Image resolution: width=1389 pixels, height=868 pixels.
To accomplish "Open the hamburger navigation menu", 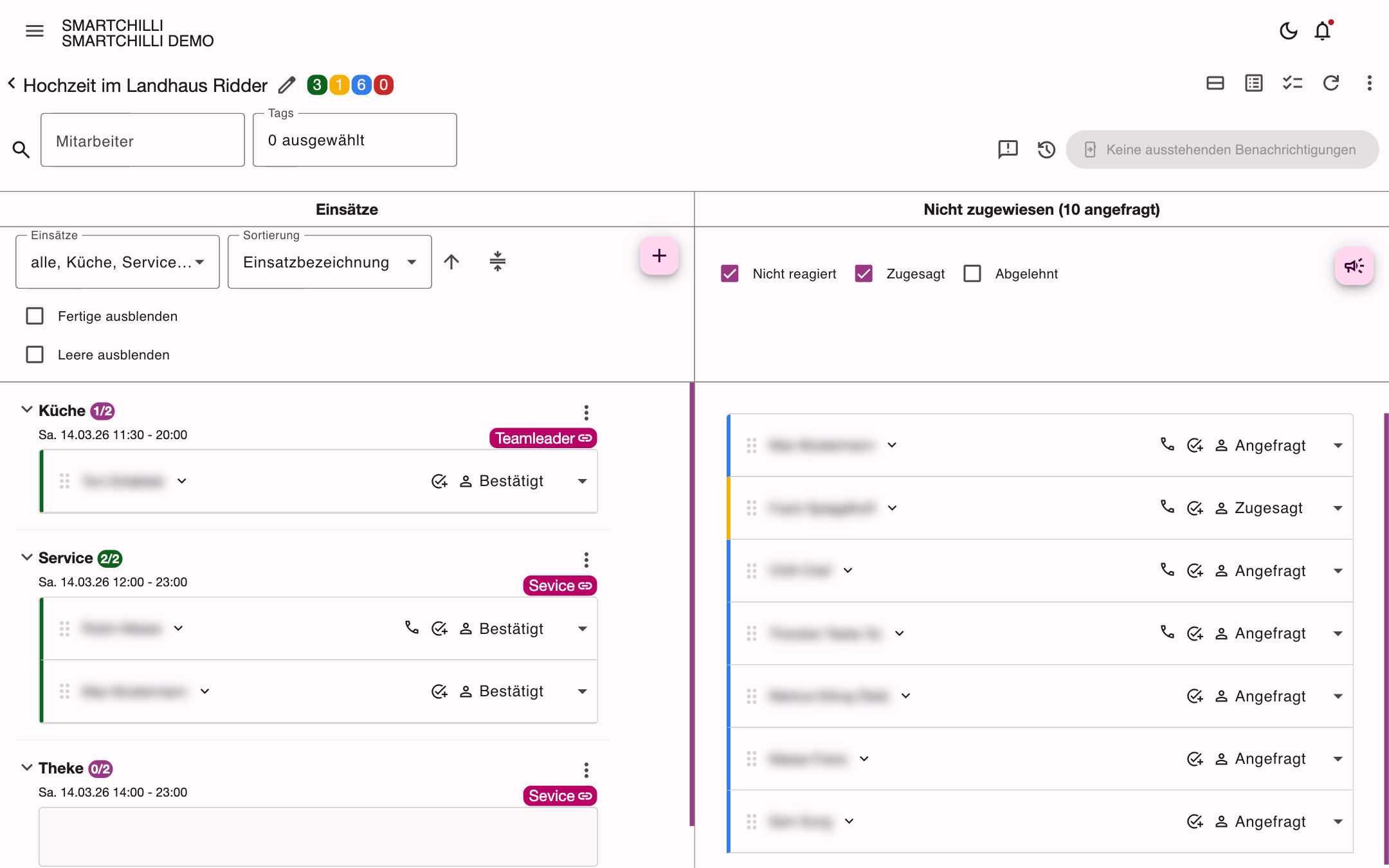I will coord(35,31).
